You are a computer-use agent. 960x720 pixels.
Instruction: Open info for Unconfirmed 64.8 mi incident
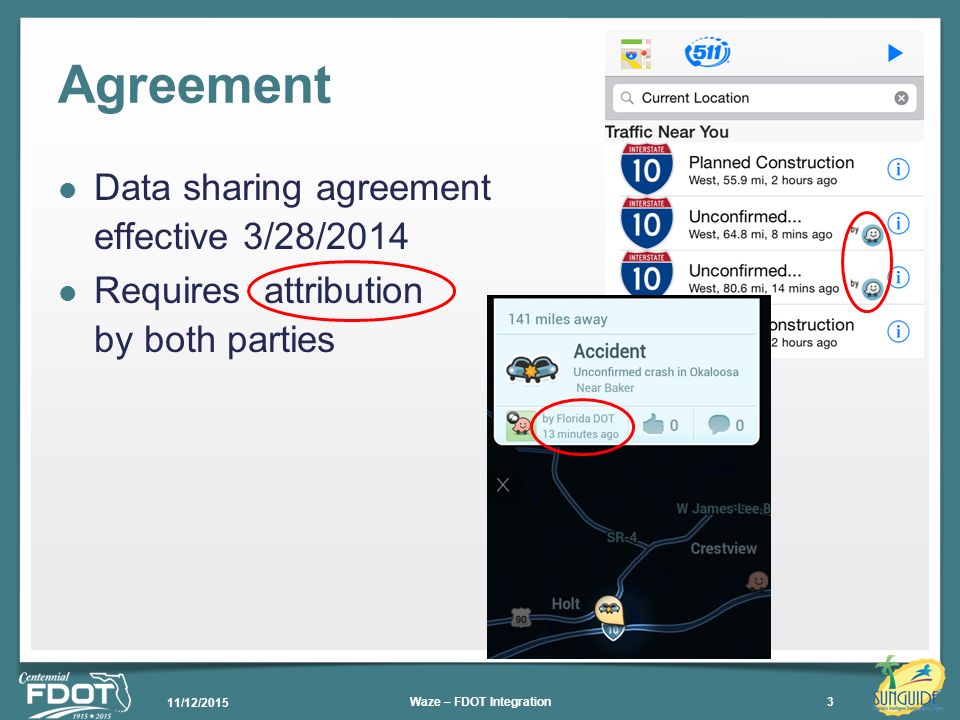pyautogui.click(x=899, y=223)
